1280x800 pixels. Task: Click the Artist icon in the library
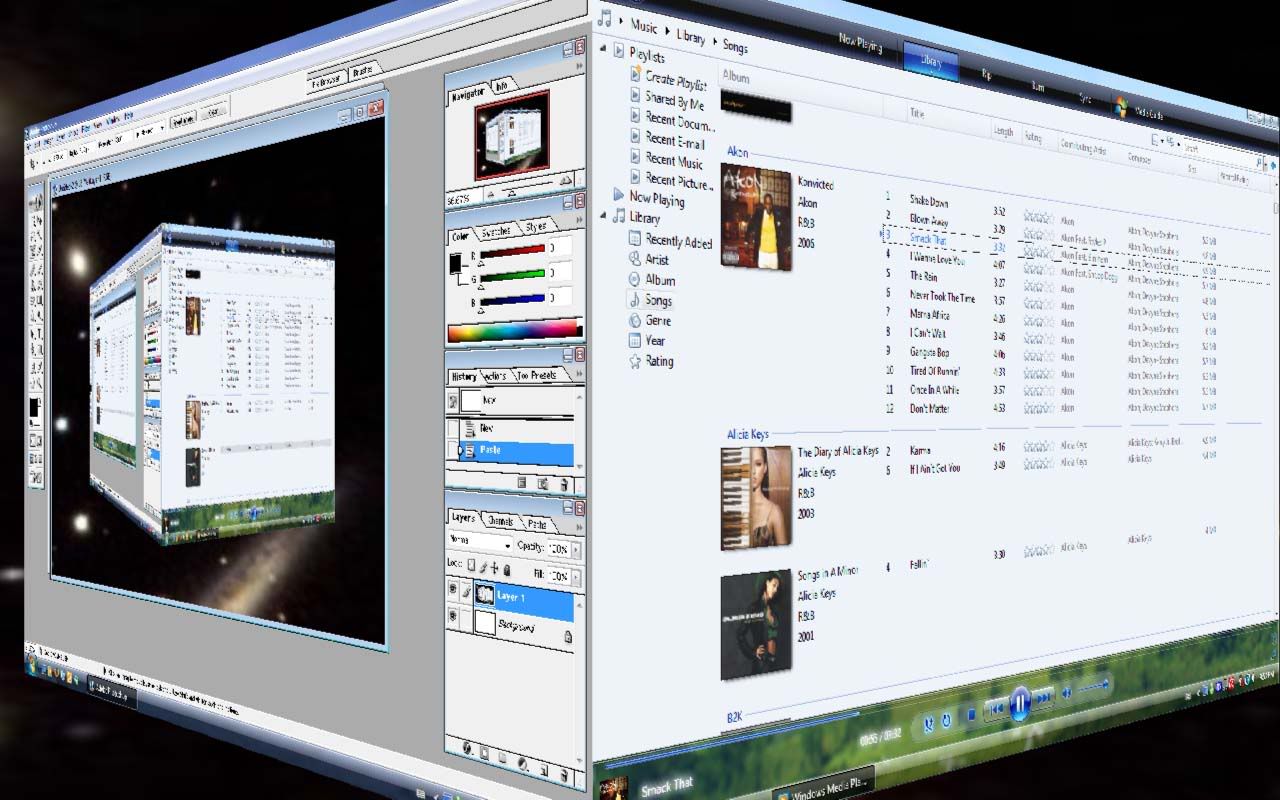pos(634,259)
